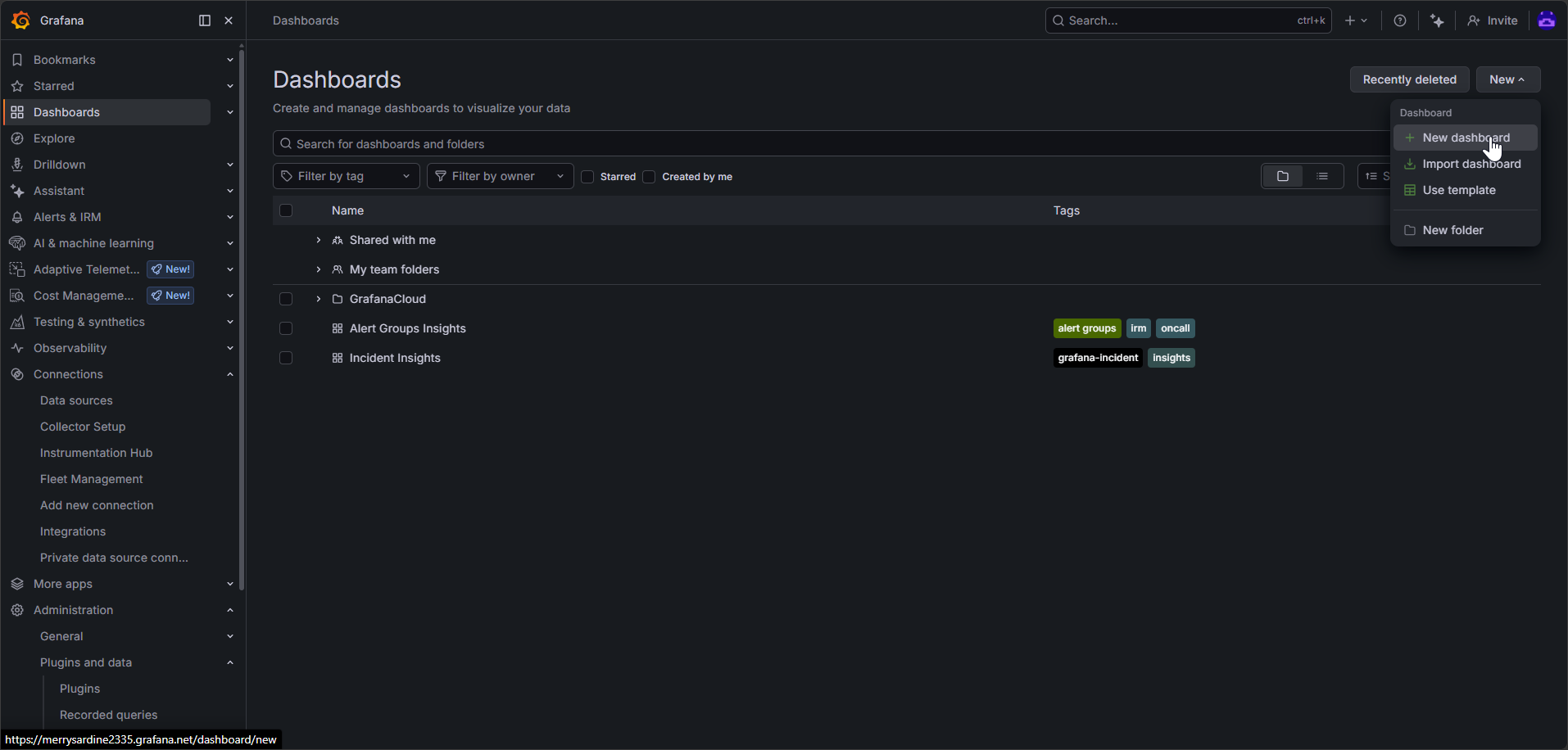Click the Alerts & IRM bell icon

click(x=17, y=217)
